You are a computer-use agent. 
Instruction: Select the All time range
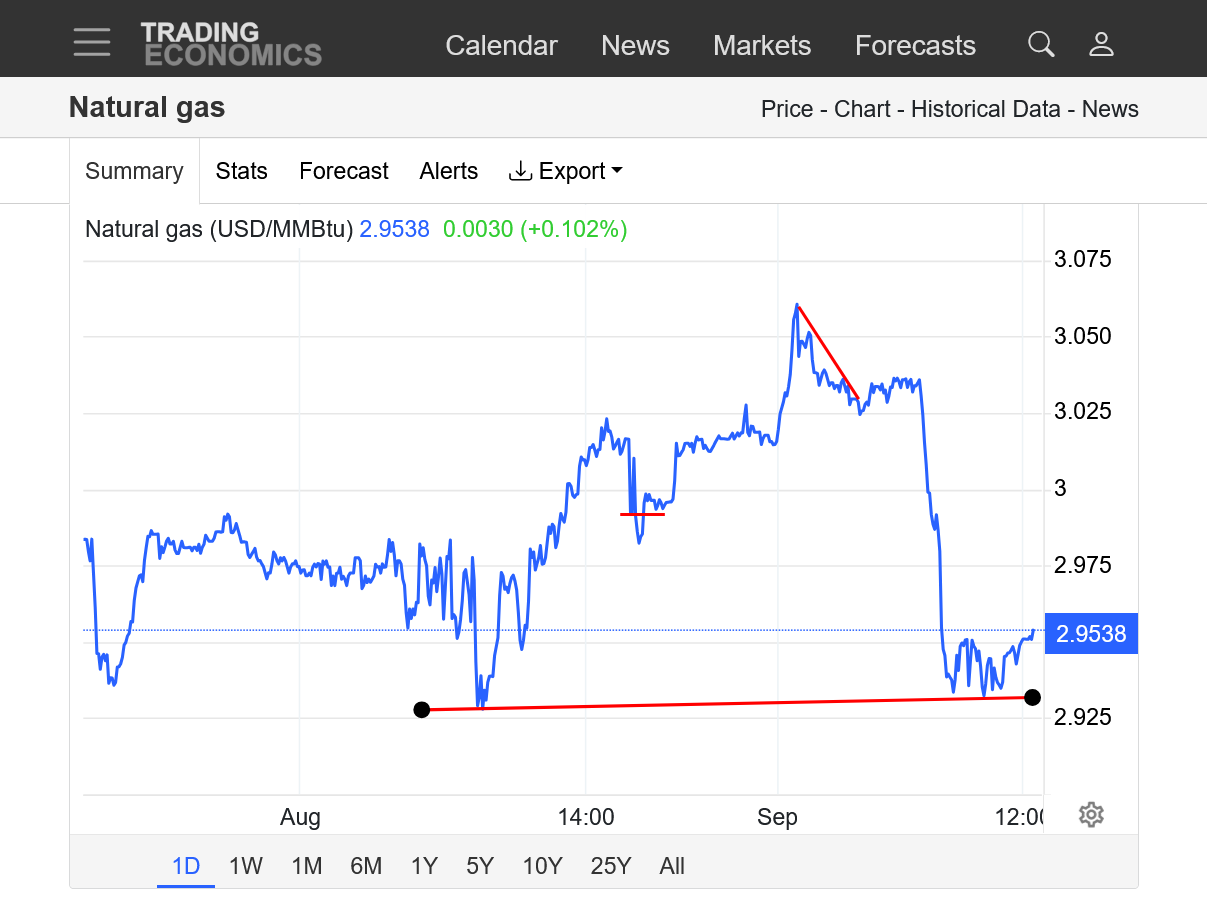click(672, 866)
